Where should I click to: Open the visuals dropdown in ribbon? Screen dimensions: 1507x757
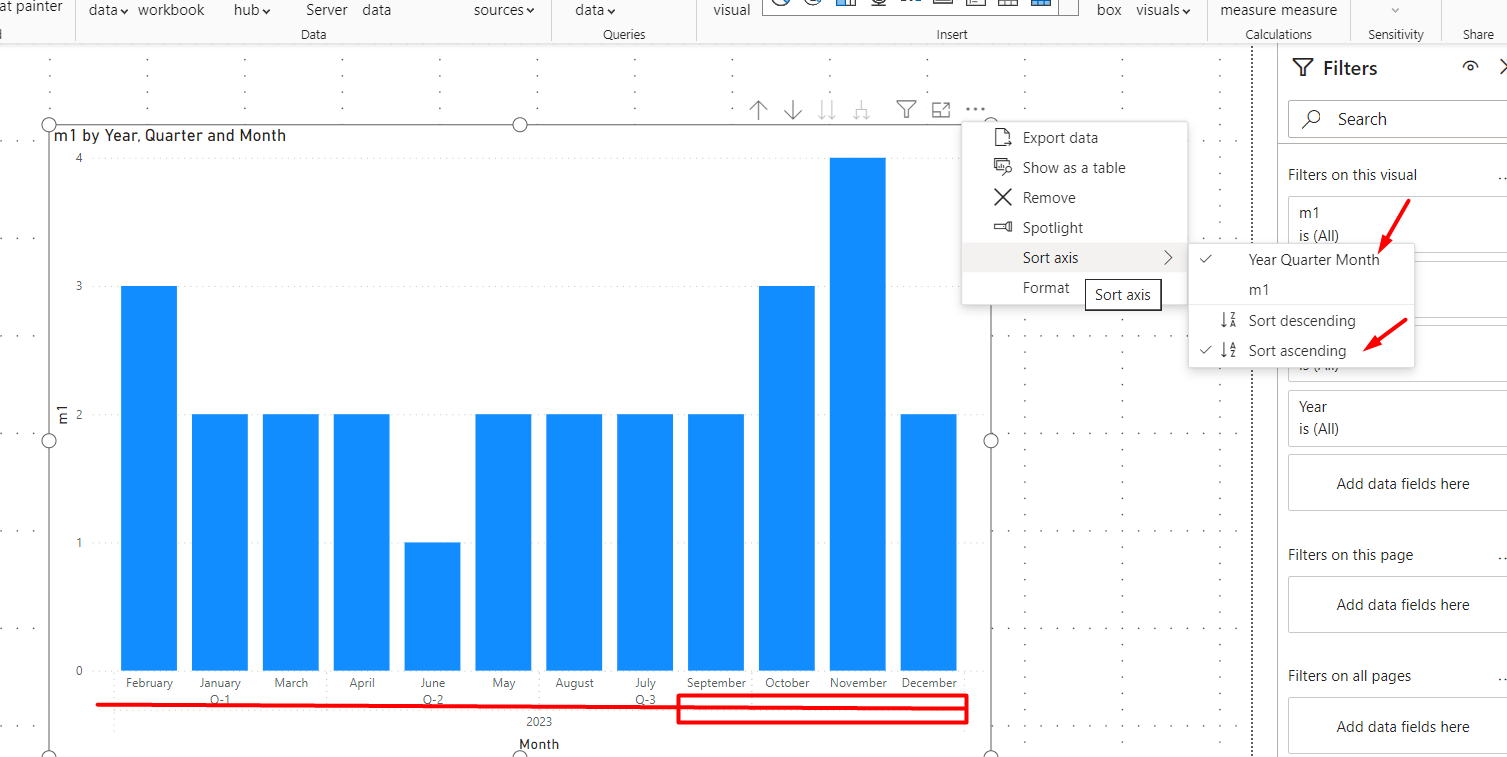1164,10
